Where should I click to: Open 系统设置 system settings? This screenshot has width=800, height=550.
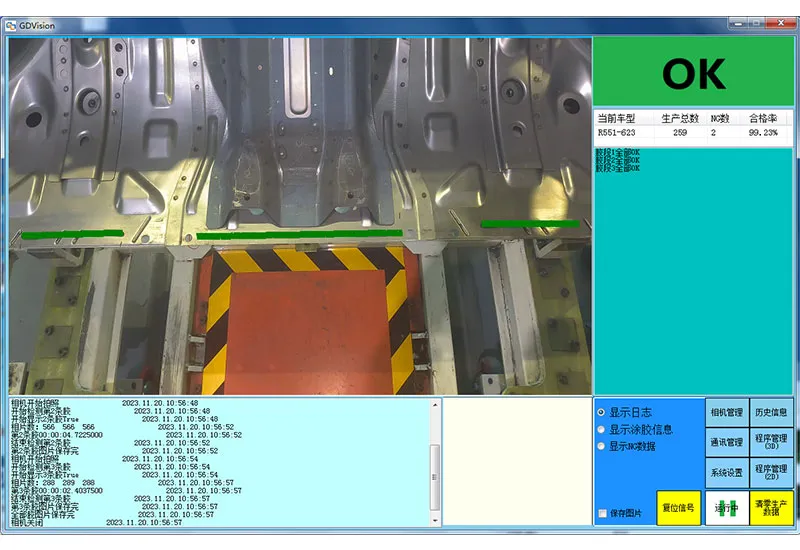[726, 471]
